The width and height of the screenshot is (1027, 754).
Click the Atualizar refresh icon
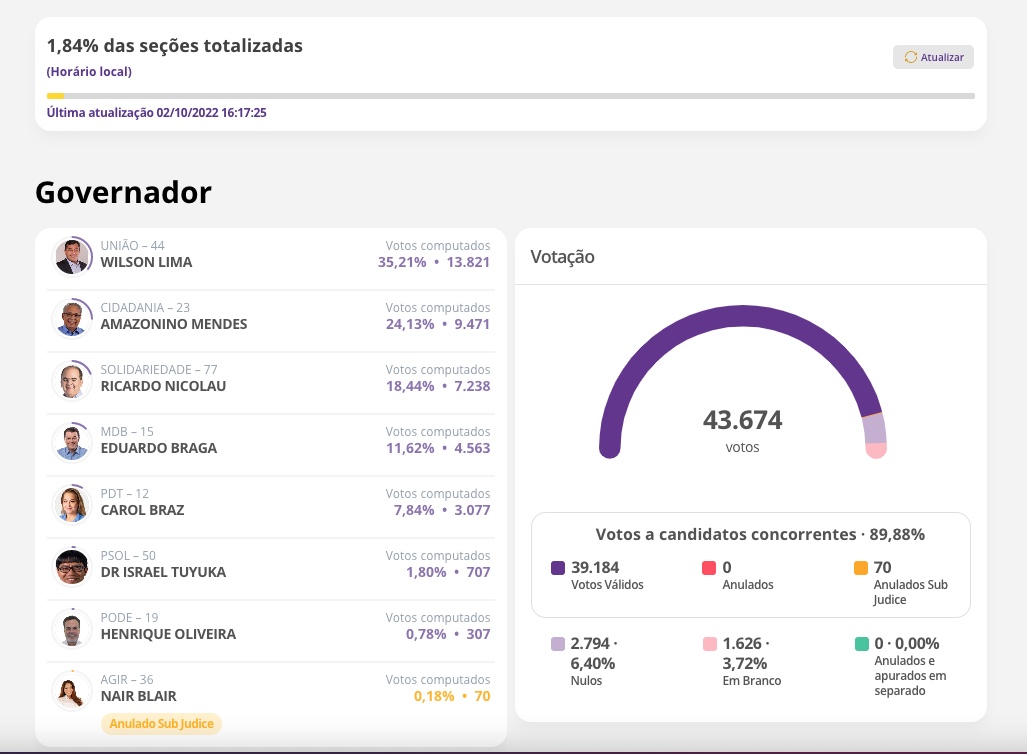(909, 57)
